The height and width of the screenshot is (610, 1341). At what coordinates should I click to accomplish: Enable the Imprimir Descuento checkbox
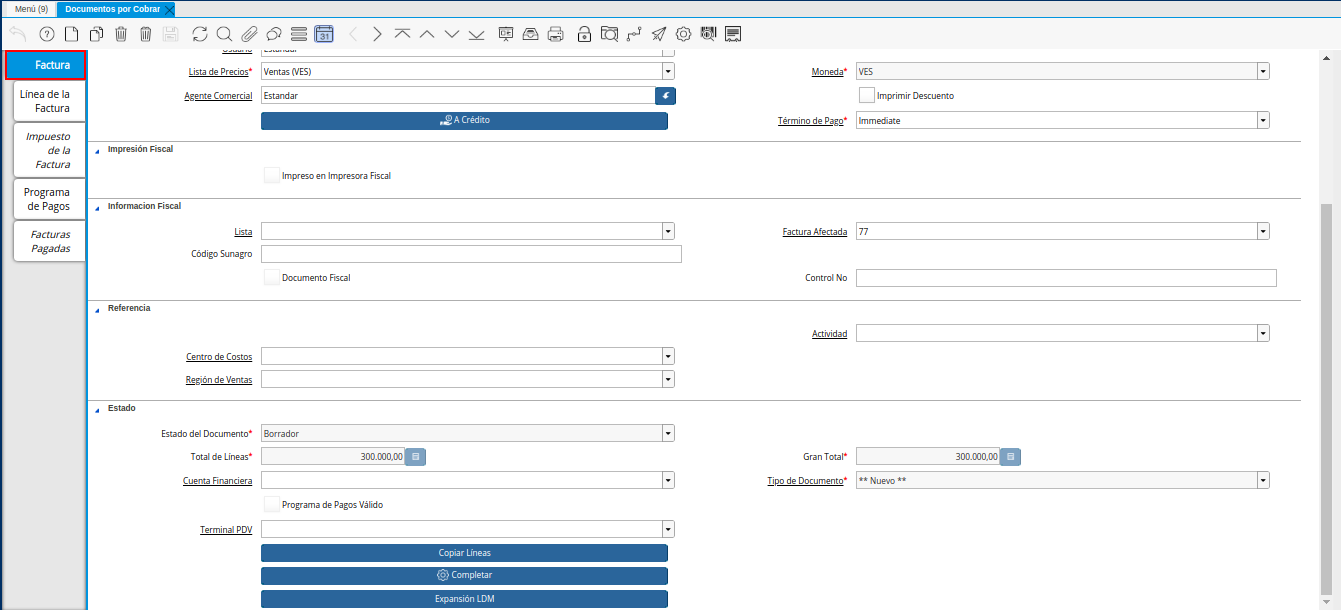867,96
